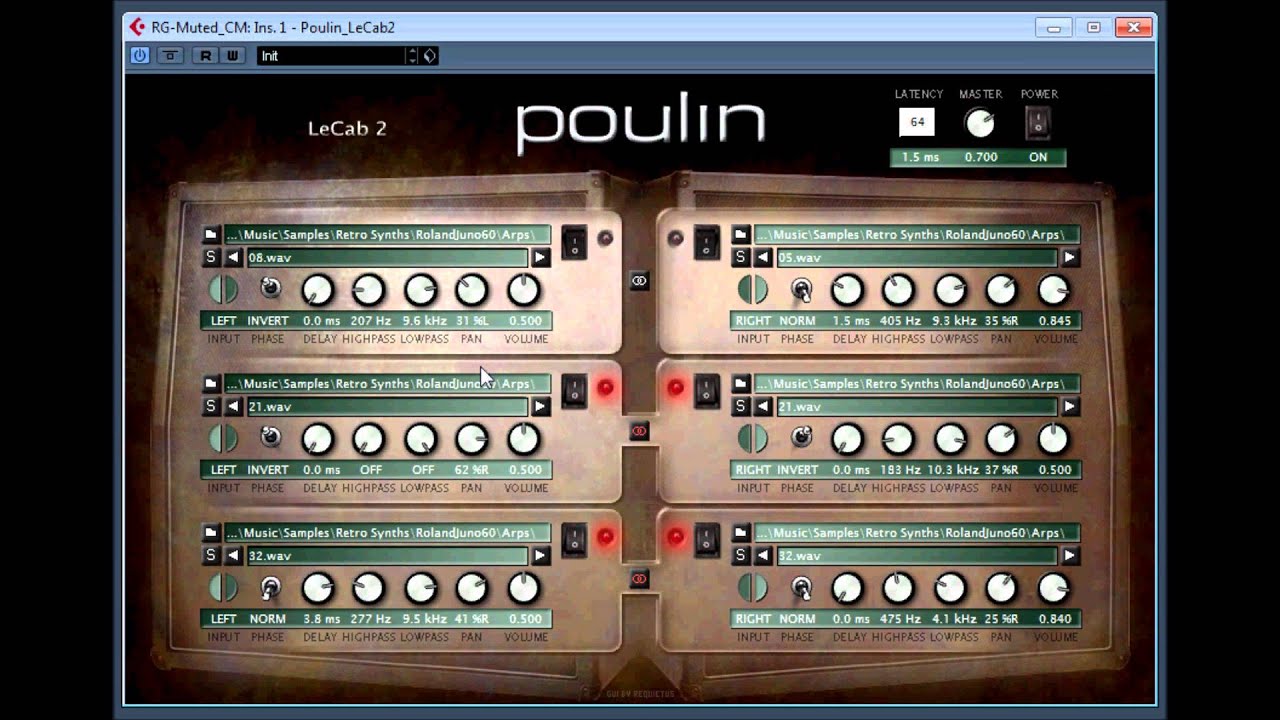Click the Cubase icon in the title bar

click(x=136, y=27)
